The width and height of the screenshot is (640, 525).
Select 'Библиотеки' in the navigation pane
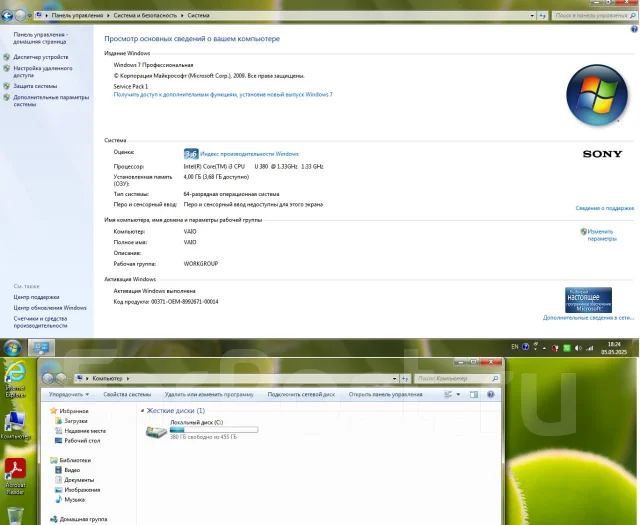tap(75, 460)
